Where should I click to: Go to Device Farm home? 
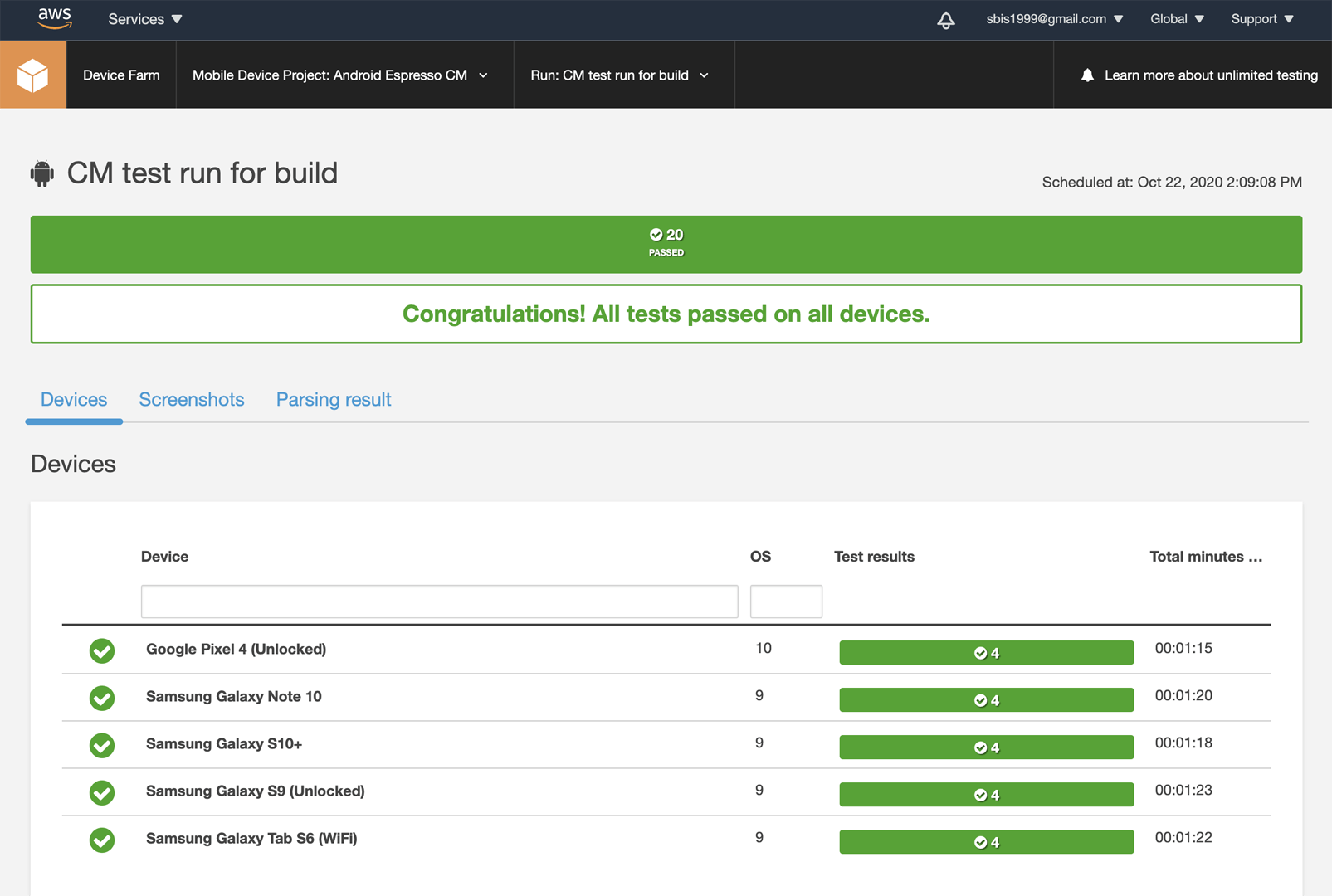click(121, 75)
